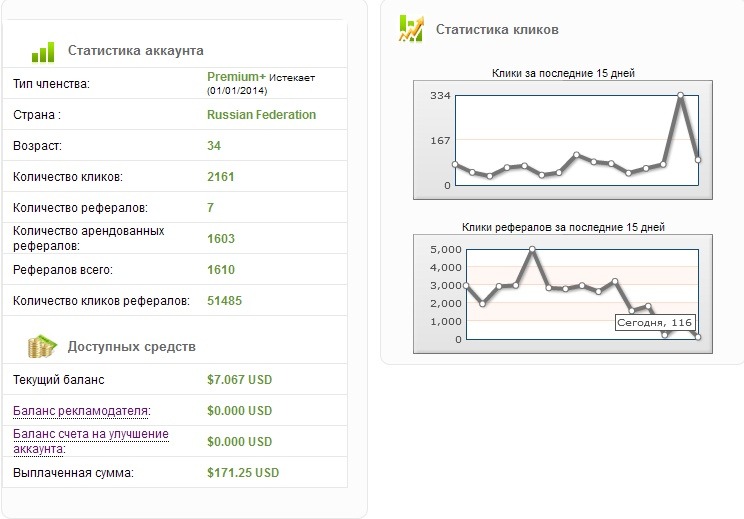Open the Баланс рекламодателя link
744x519 pixels.
pyautogui.click(x=81, y=411)
